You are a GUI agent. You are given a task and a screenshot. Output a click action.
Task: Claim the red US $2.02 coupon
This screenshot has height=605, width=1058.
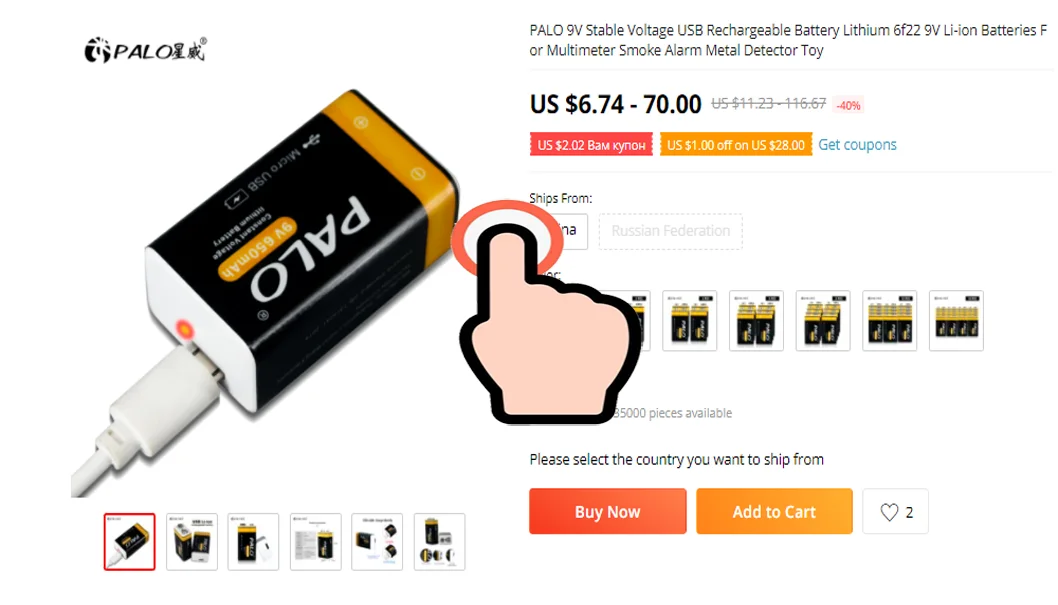click(591, 145)
